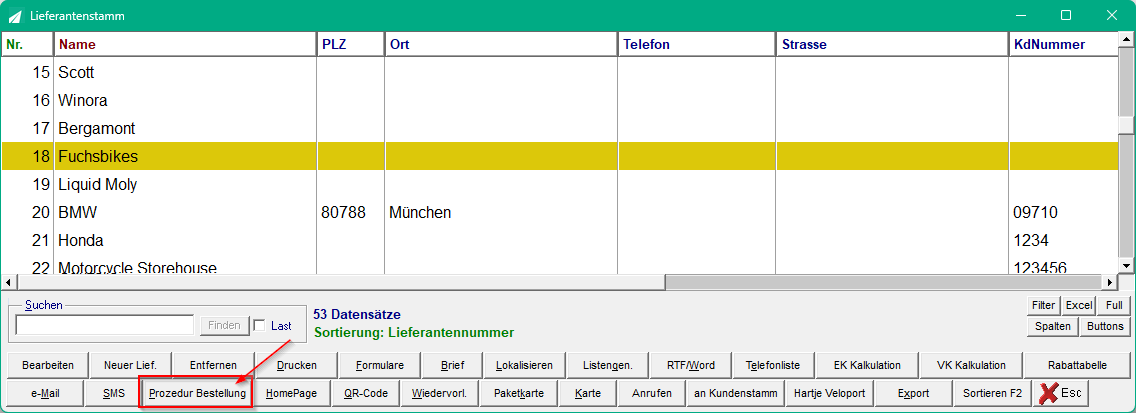This screenshot has height=413, width=1136.
Task: Click the Buttons button
Action: coord(1105,327)
